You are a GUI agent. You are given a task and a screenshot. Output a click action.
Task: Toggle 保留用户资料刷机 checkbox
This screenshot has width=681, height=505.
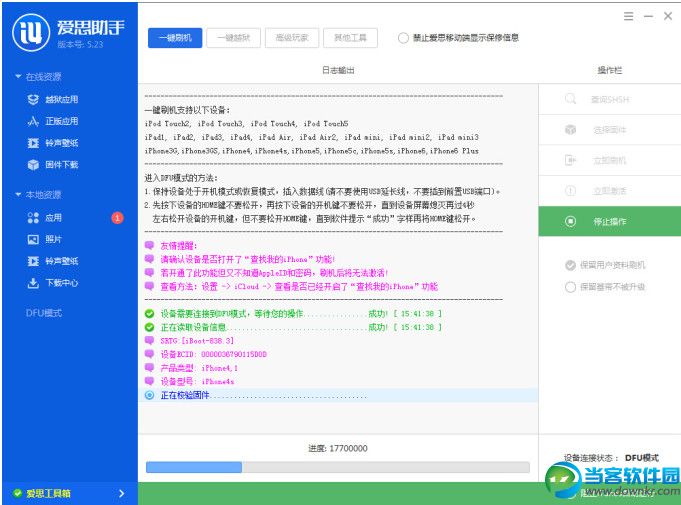click(x=570, y=265)
